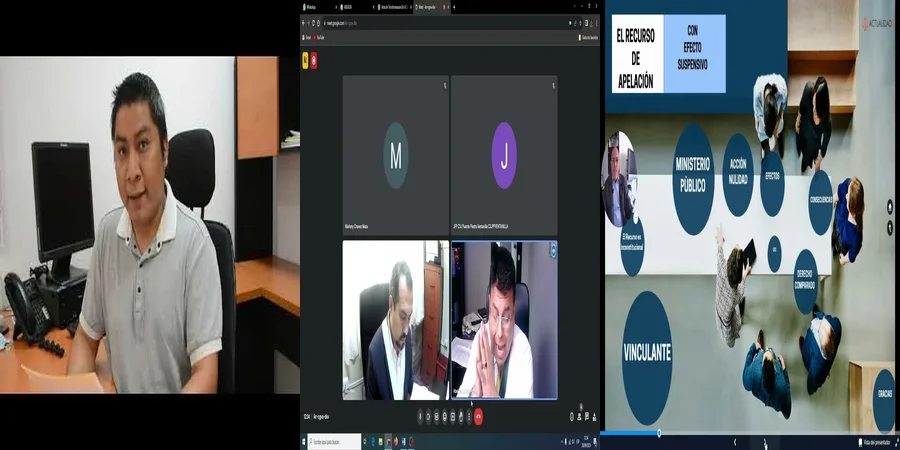Click presenter photo circle in presentation

click(x=619, y=179)
